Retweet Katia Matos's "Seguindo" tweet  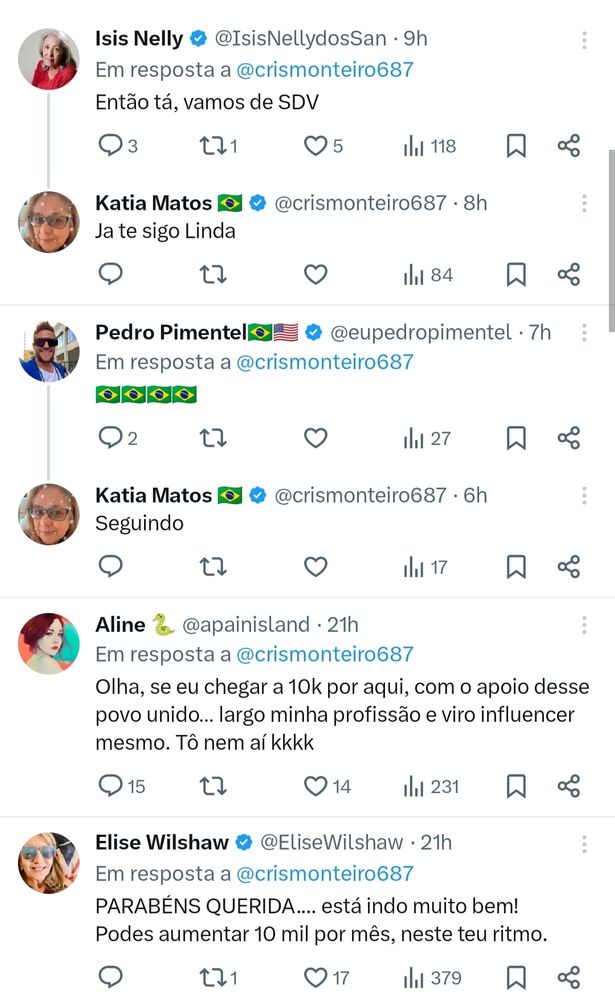(212, 566)
